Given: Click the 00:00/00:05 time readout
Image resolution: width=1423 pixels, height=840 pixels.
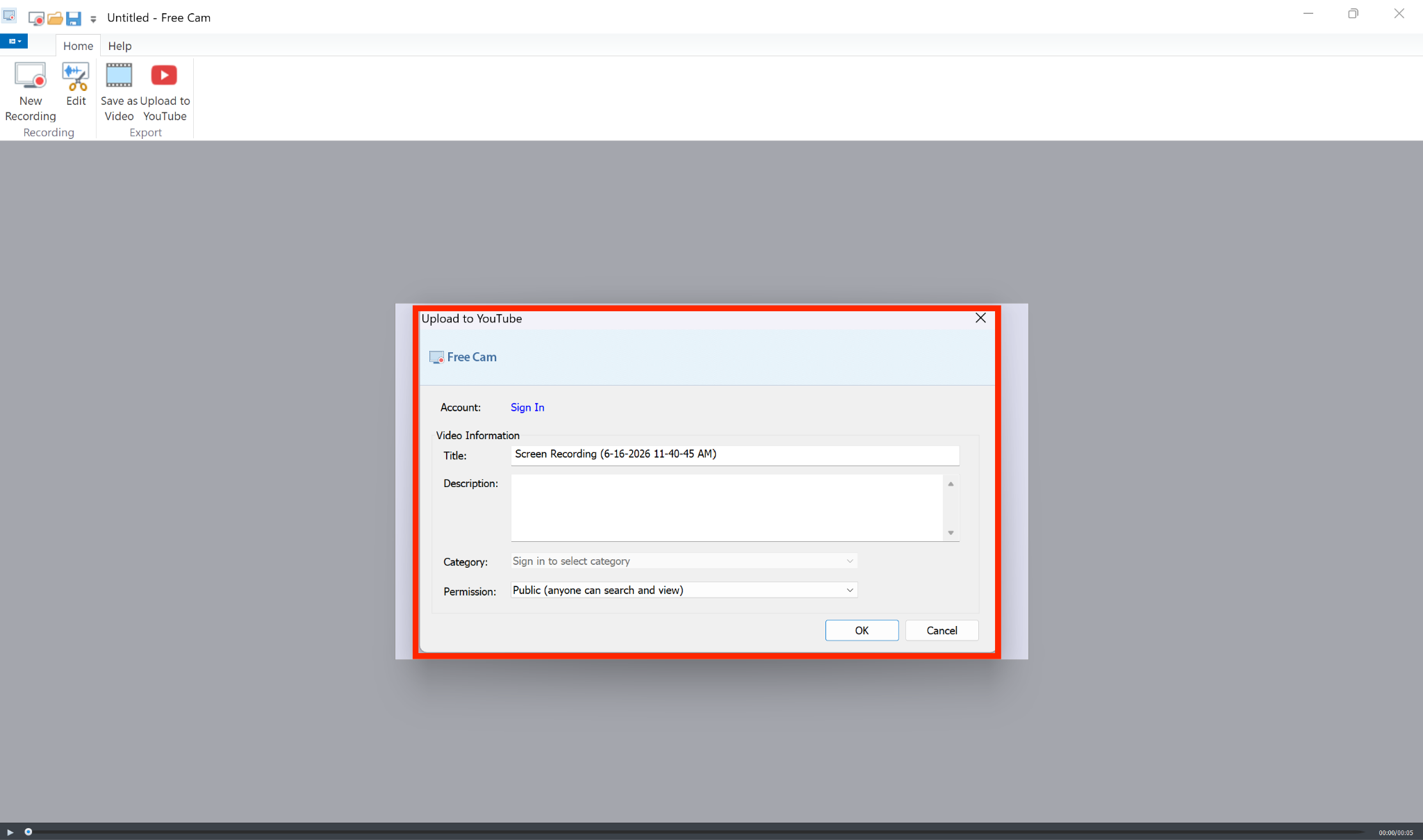Looking at the screenshot, I should click(x=1396, y=832).
